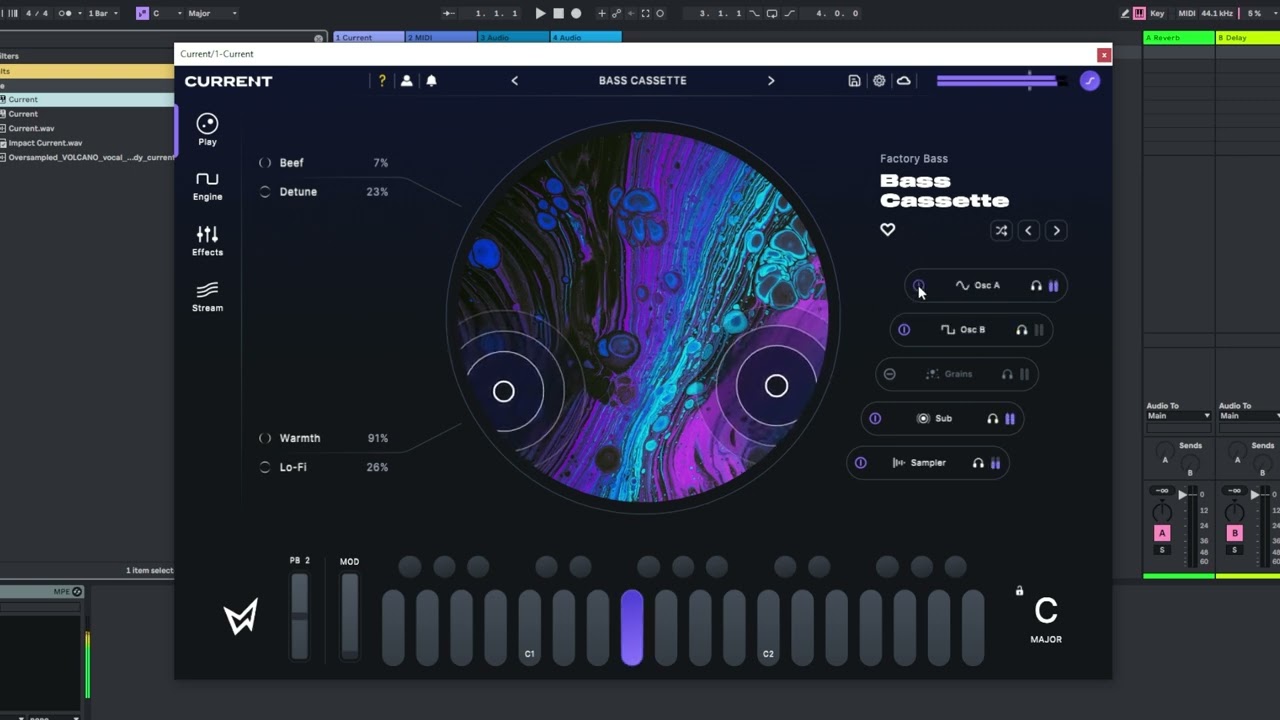Click the Beef macro knob
The width and height of the screenshot is (1280, 720).
265,163
